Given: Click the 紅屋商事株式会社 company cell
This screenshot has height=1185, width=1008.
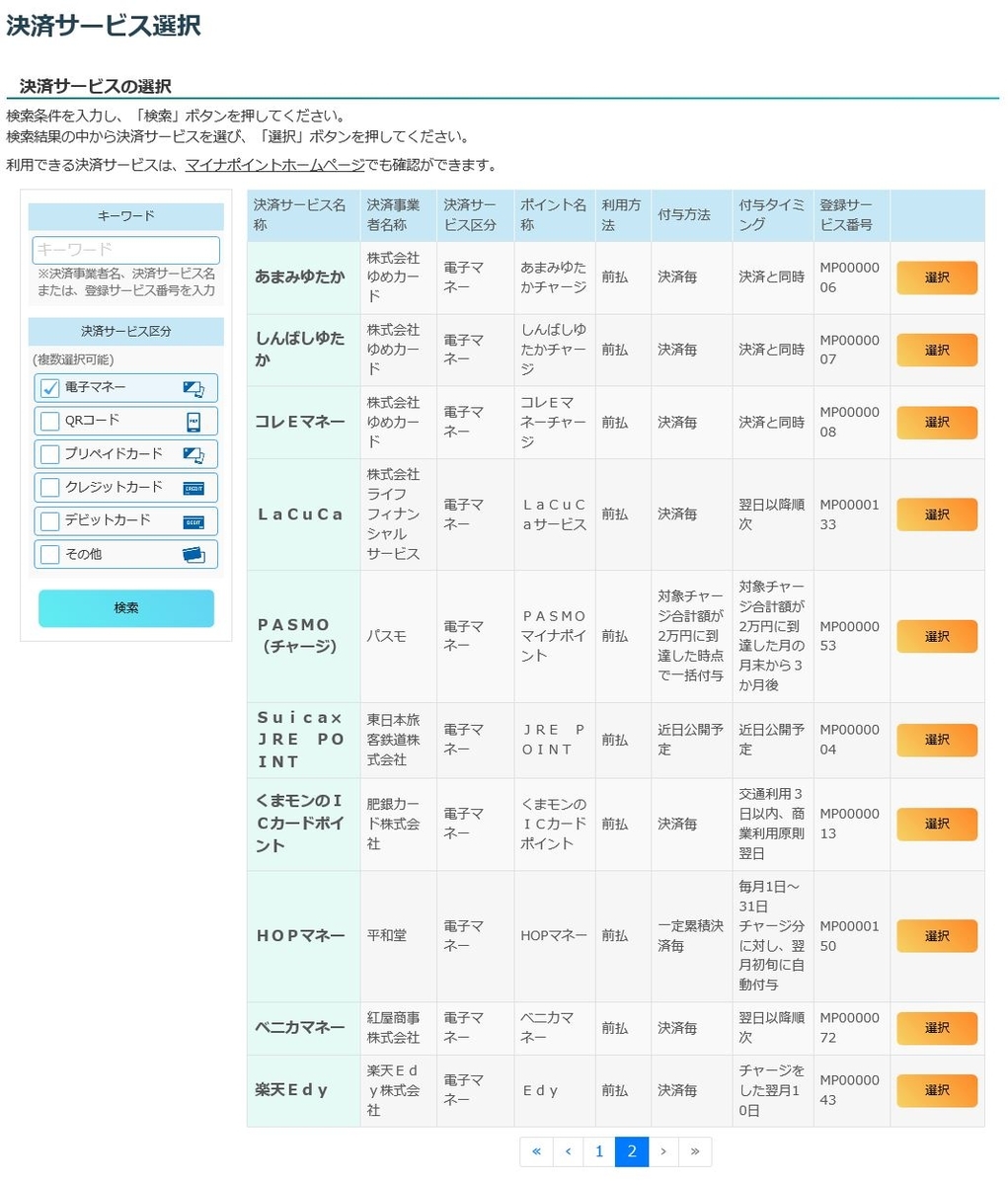Looking at the screenshot, I should [x=399, y=1028].
